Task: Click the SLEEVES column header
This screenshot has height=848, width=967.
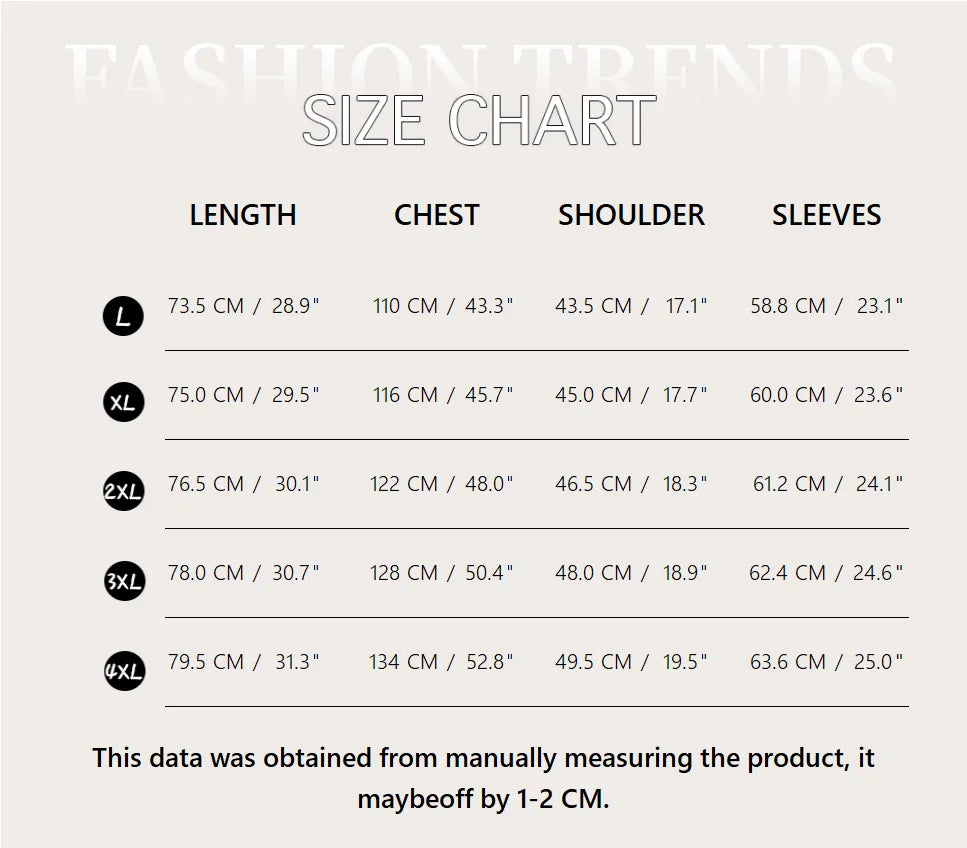Action: 826,215
